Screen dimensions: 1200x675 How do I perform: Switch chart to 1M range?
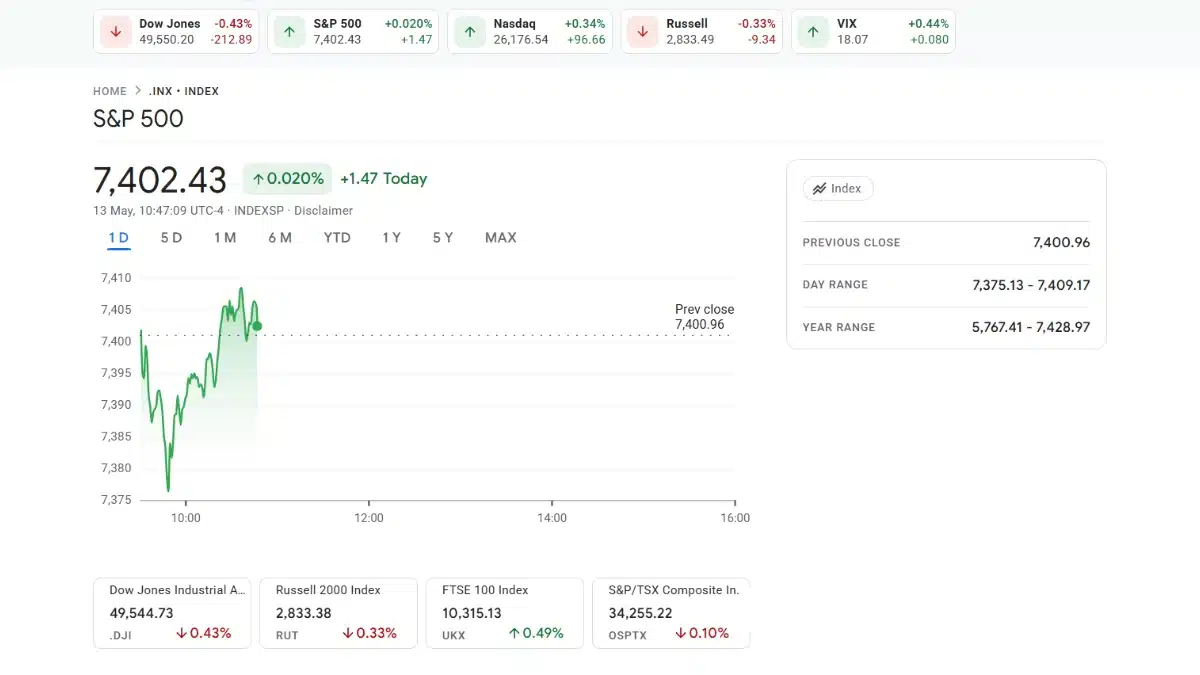point(225,238)
